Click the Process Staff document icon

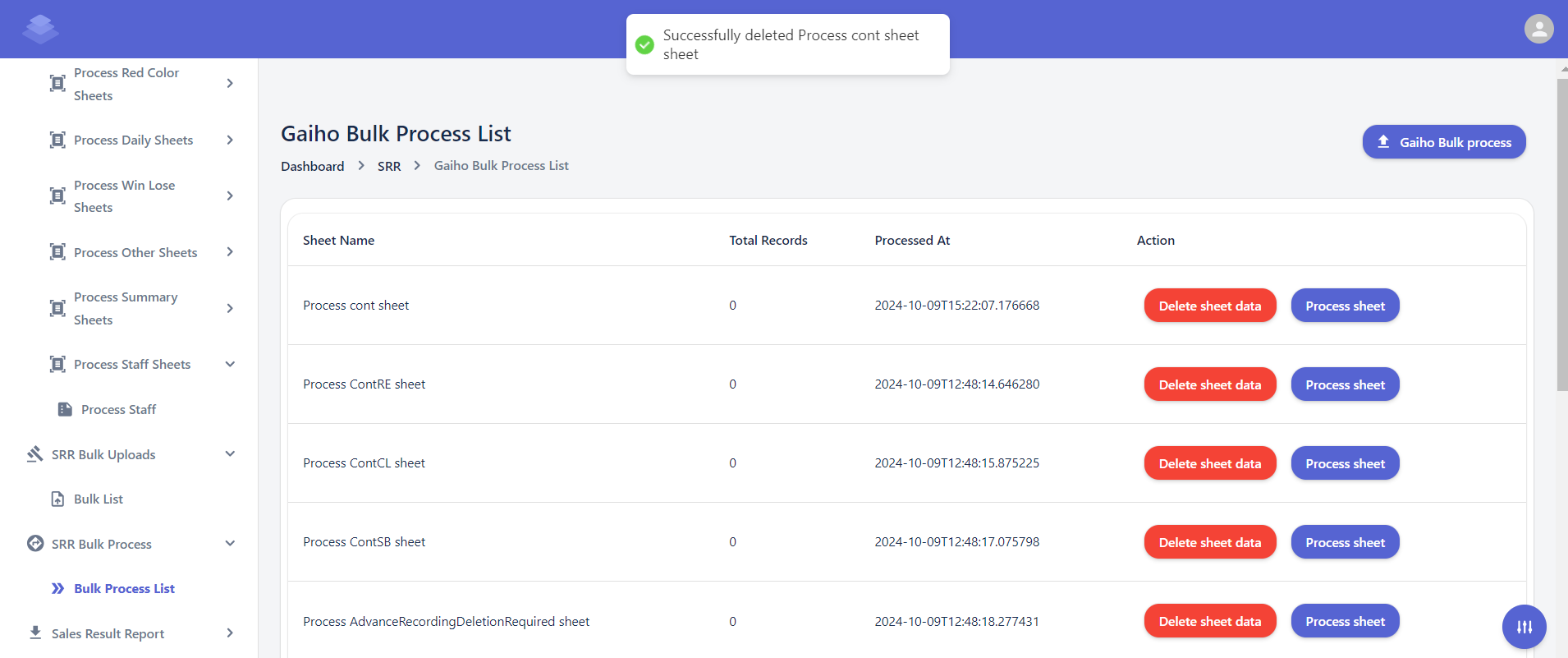(65, 409)
